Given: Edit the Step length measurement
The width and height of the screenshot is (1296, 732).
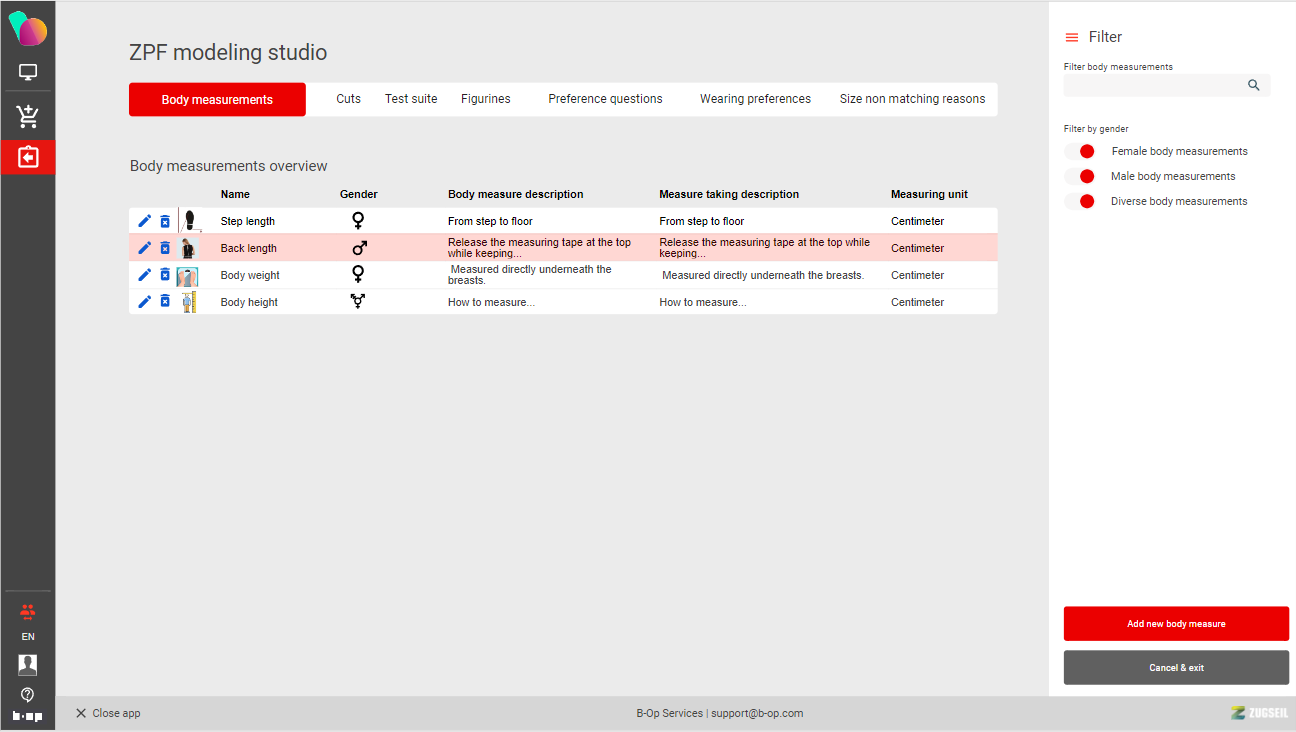Looking at the screenshot, I should pos(144,221).
